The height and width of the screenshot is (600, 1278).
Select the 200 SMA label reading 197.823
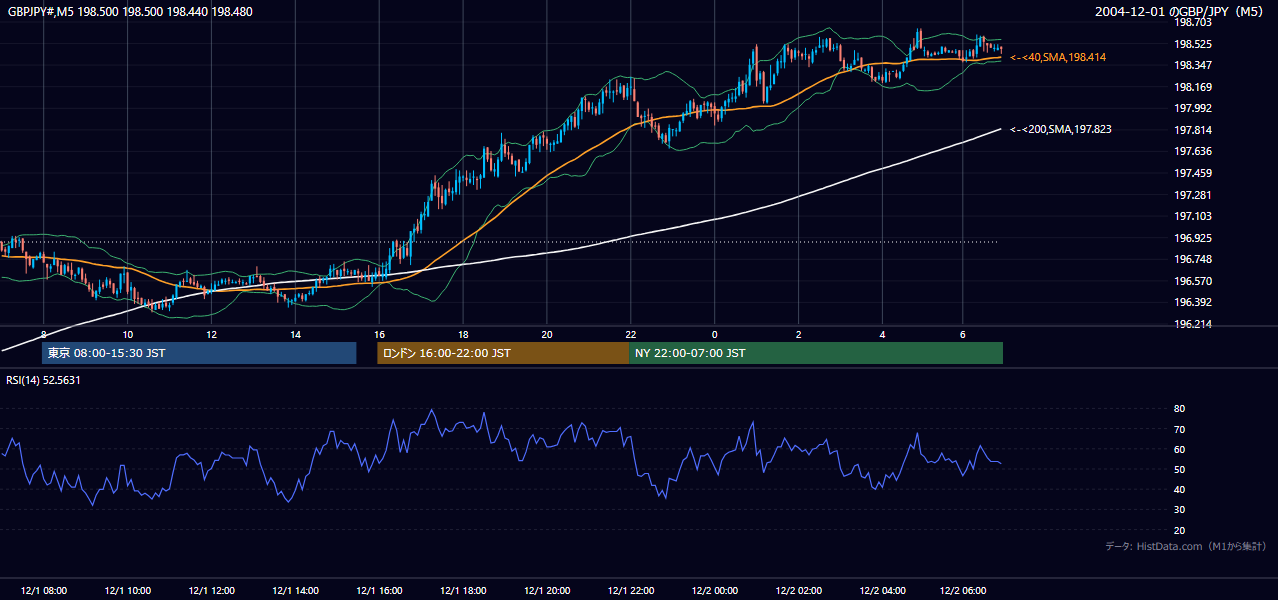point(1061,130)
